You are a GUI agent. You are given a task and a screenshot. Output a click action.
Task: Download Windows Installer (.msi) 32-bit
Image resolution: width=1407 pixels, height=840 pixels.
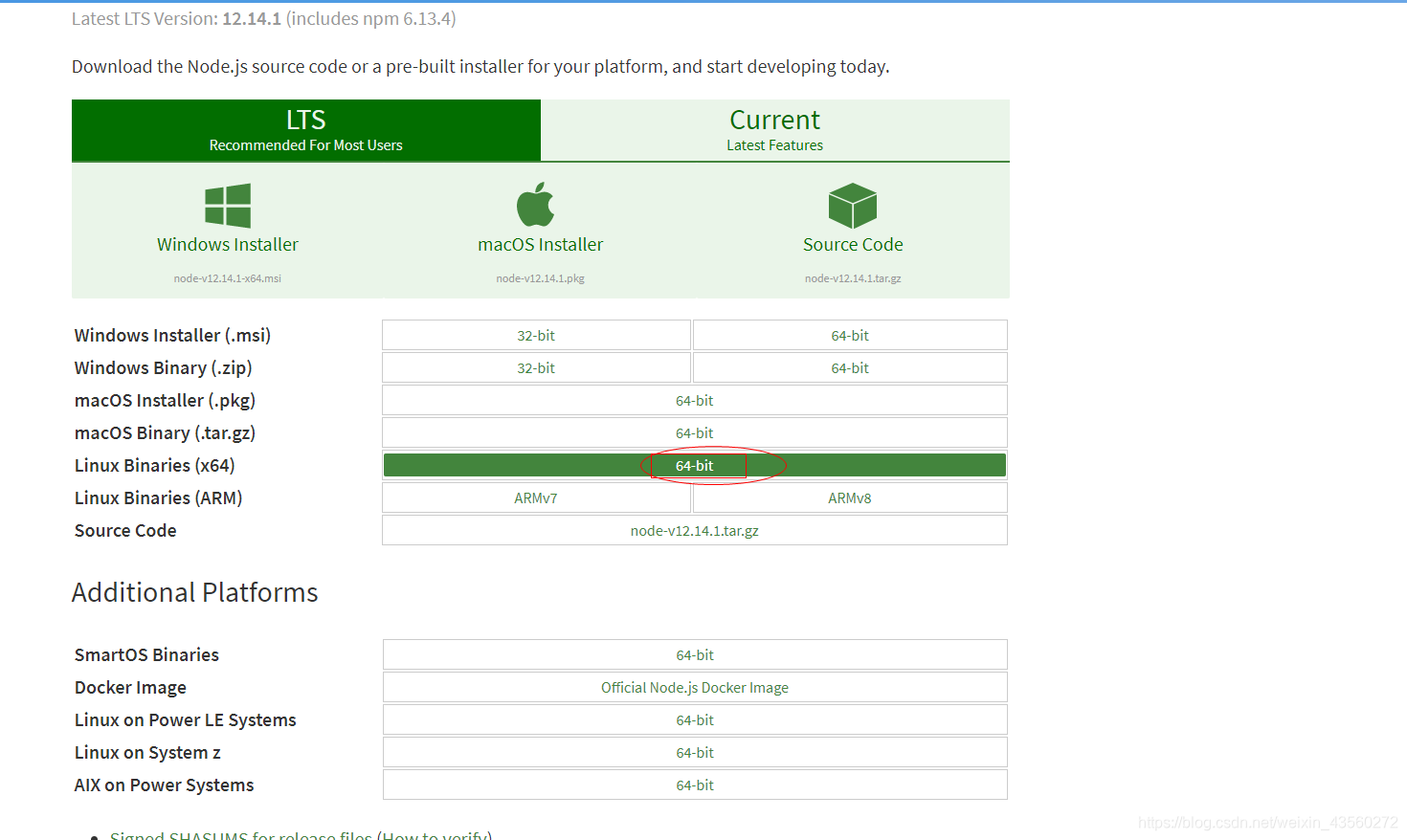[x=536, y=336]
